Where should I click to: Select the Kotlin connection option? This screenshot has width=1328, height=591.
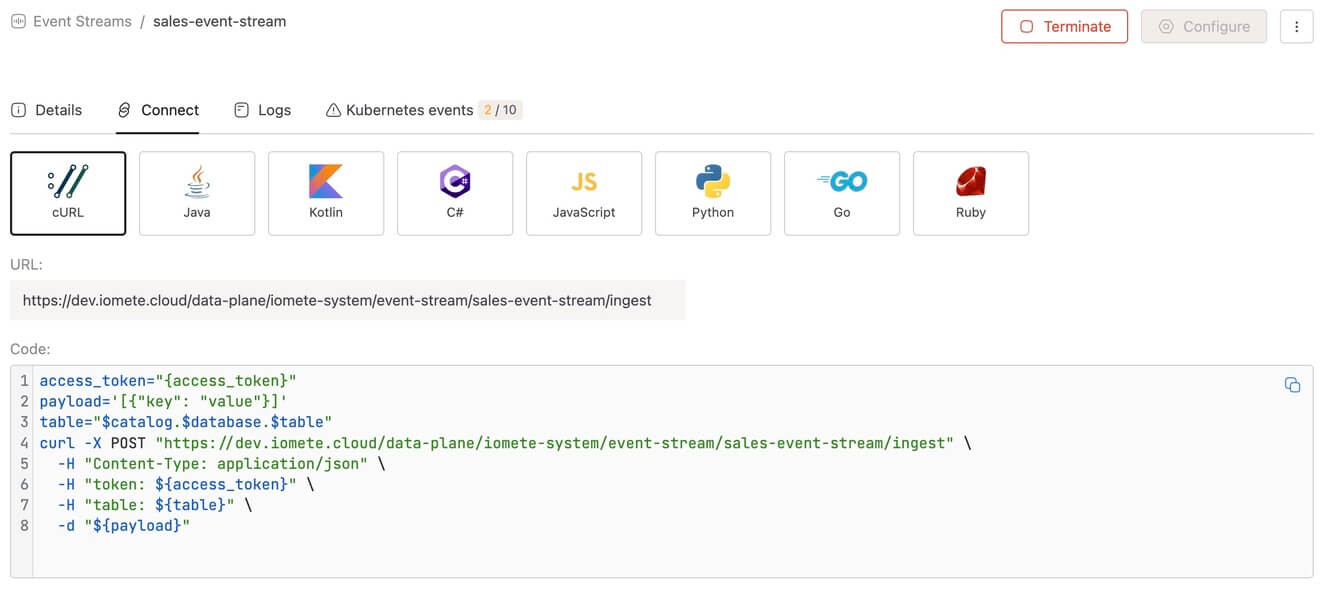pos(325,193)
